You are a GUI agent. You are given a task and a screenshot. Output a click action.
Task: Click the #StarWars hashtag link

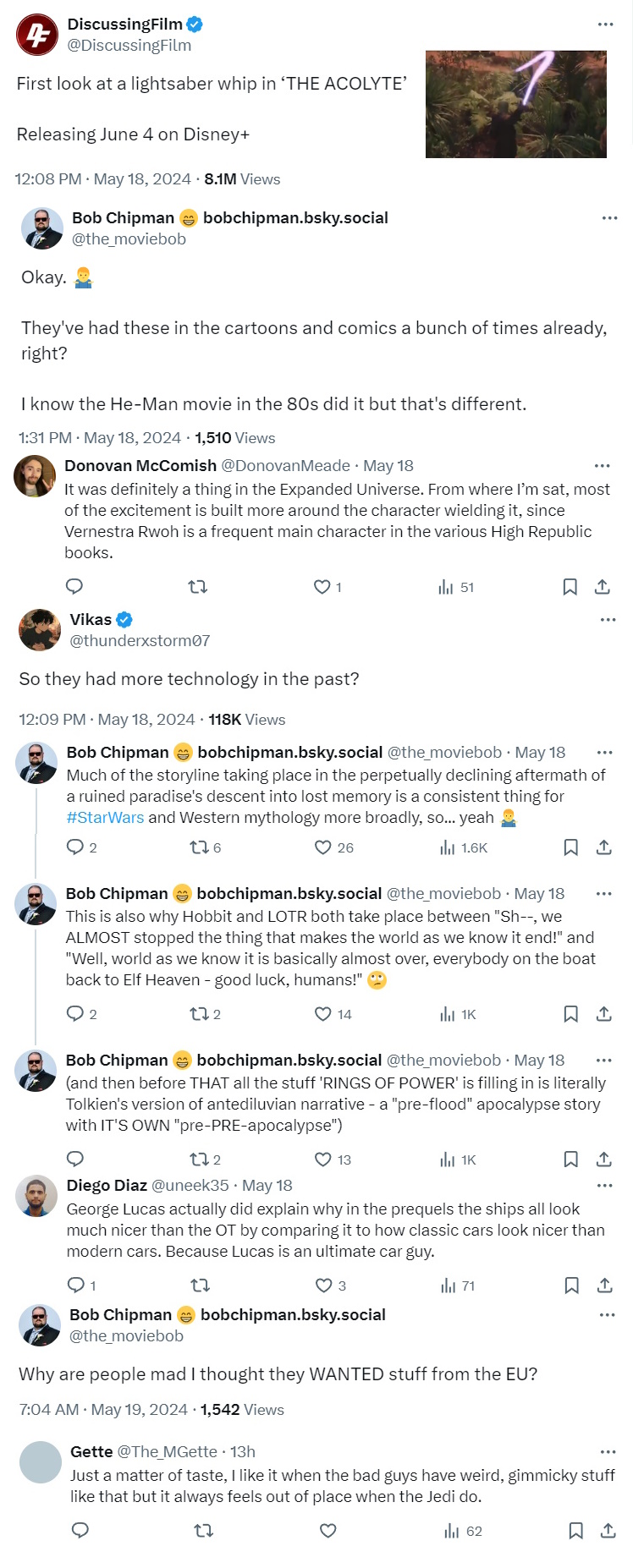click(105, 818)
